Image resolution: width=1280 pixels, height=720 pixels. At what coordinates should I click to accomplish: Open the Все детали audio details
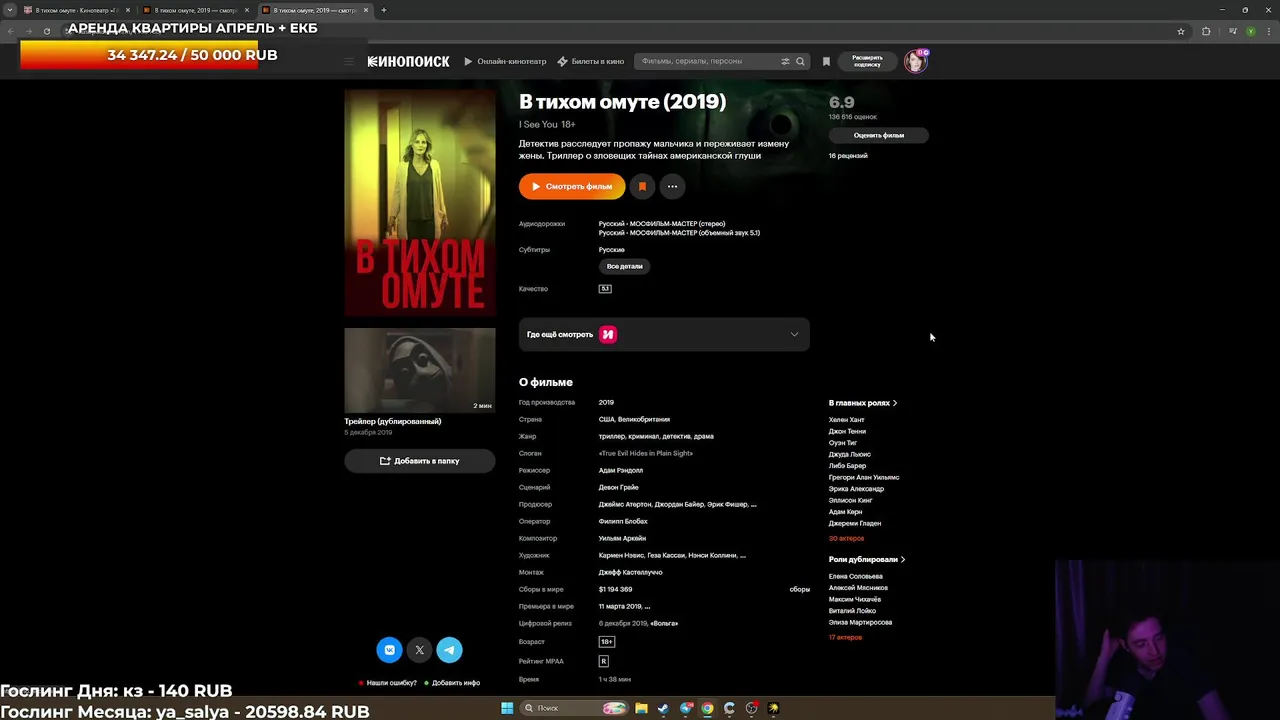click(x=624, y=266)
